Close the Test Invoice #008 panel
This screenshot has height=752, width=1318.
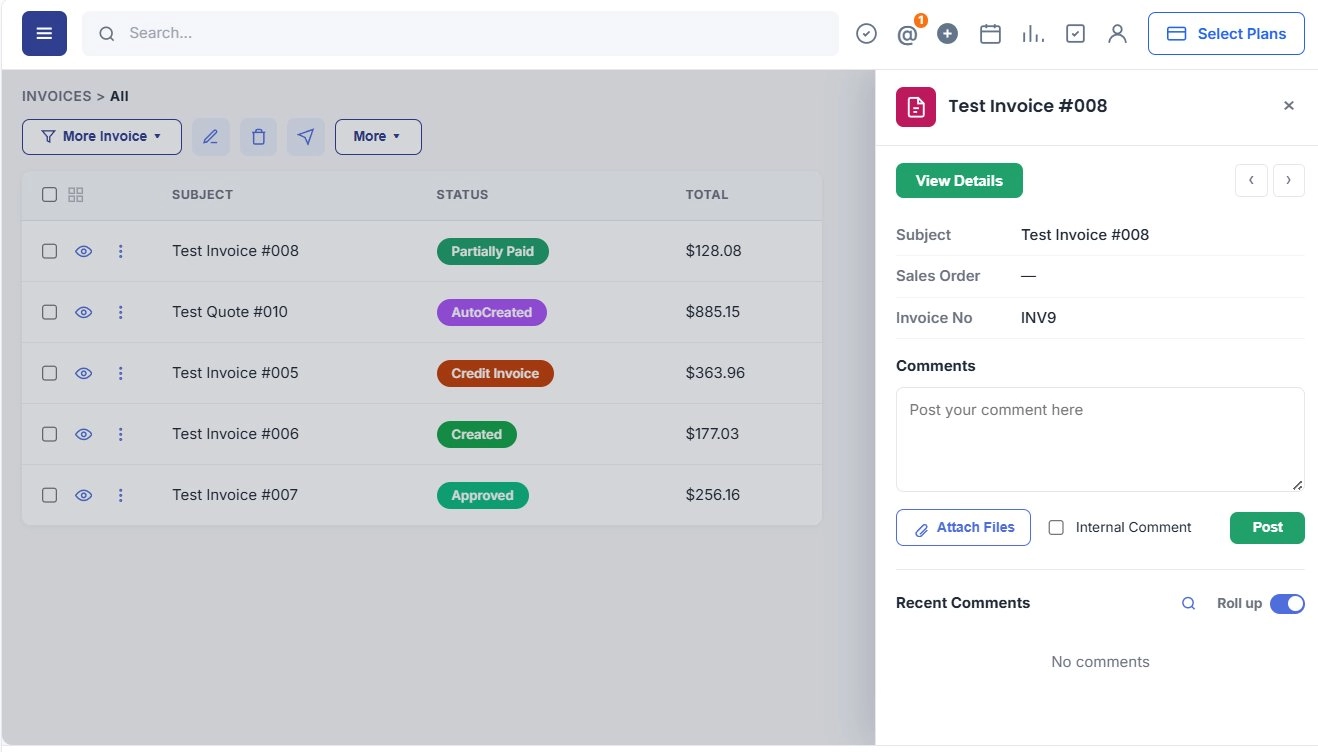tap(1289, 106)
